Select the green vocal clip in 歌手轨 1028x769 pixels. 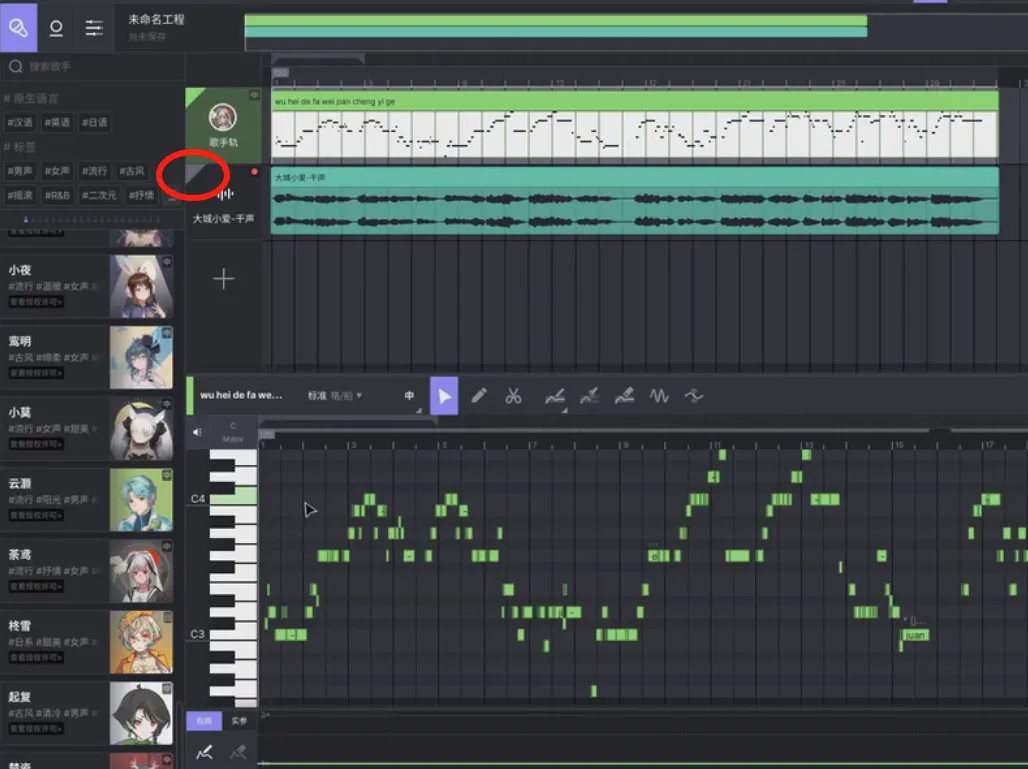635,125
